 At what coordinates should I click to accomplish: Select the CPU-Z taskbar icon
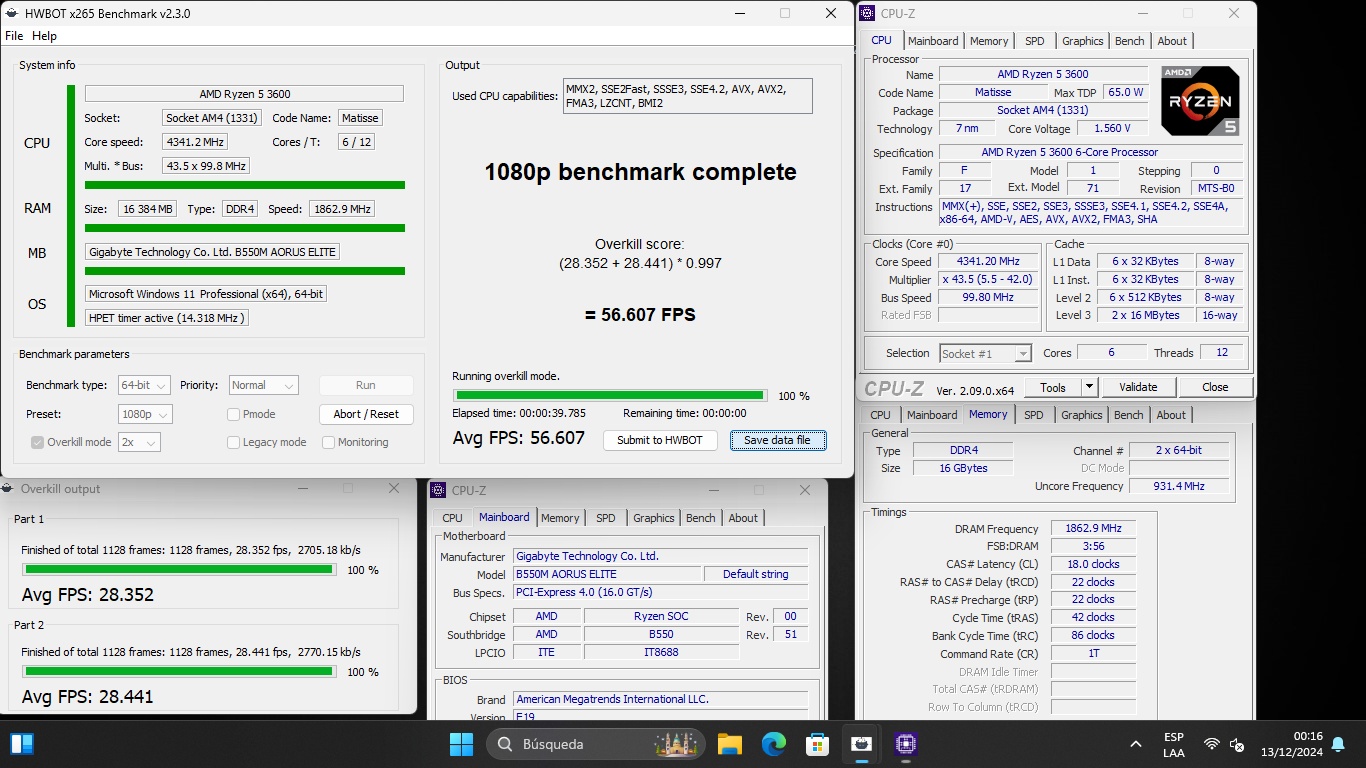tap(906, 744)
